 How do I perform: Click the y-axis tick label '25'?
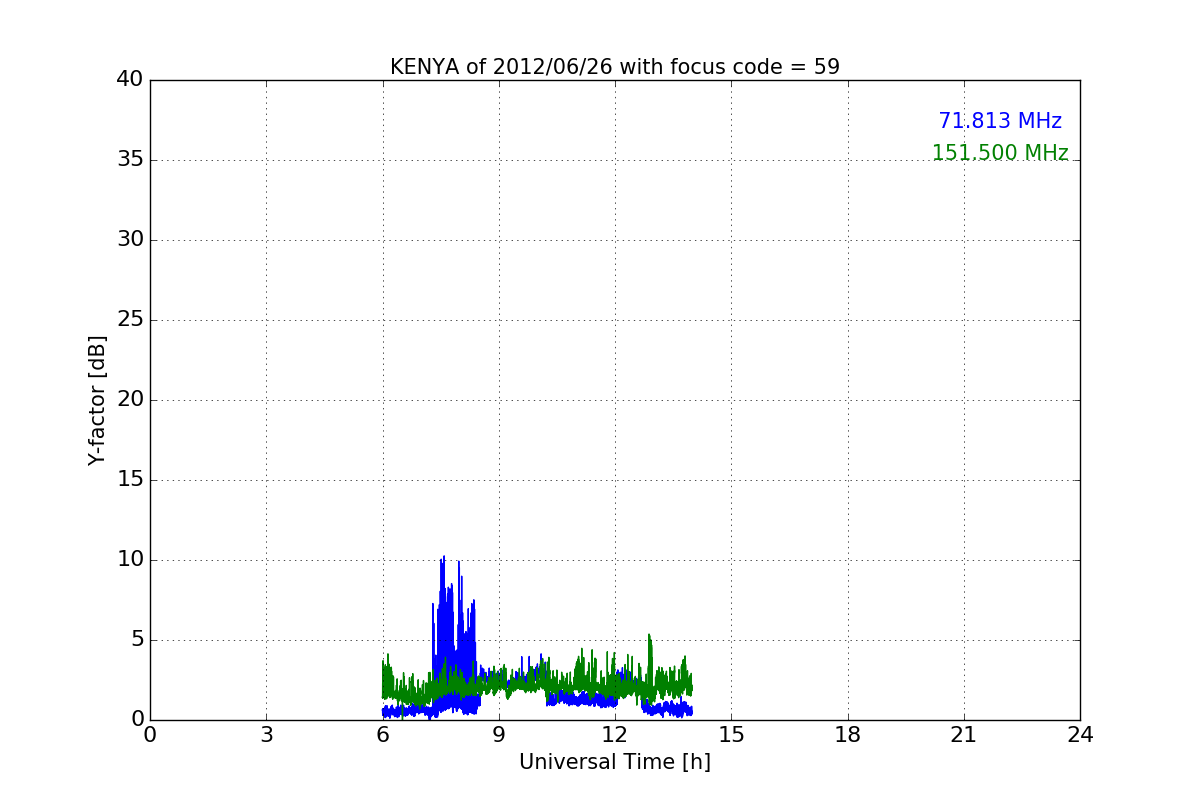coord(130,320)
